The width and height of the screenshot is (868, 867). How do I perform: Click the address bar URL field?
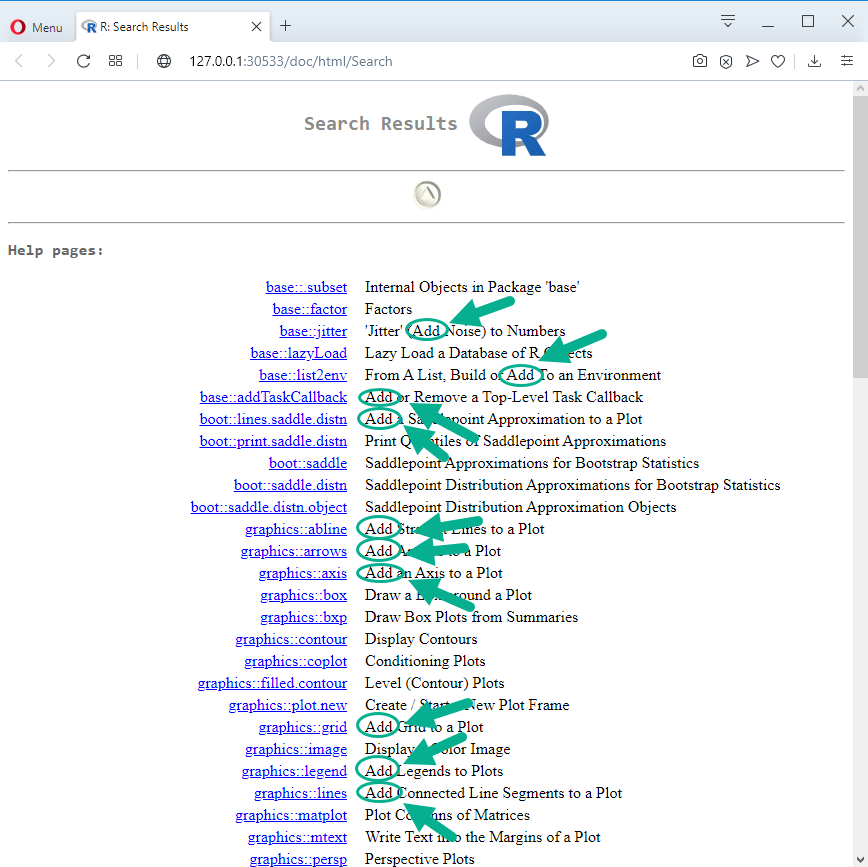point(291,61)
